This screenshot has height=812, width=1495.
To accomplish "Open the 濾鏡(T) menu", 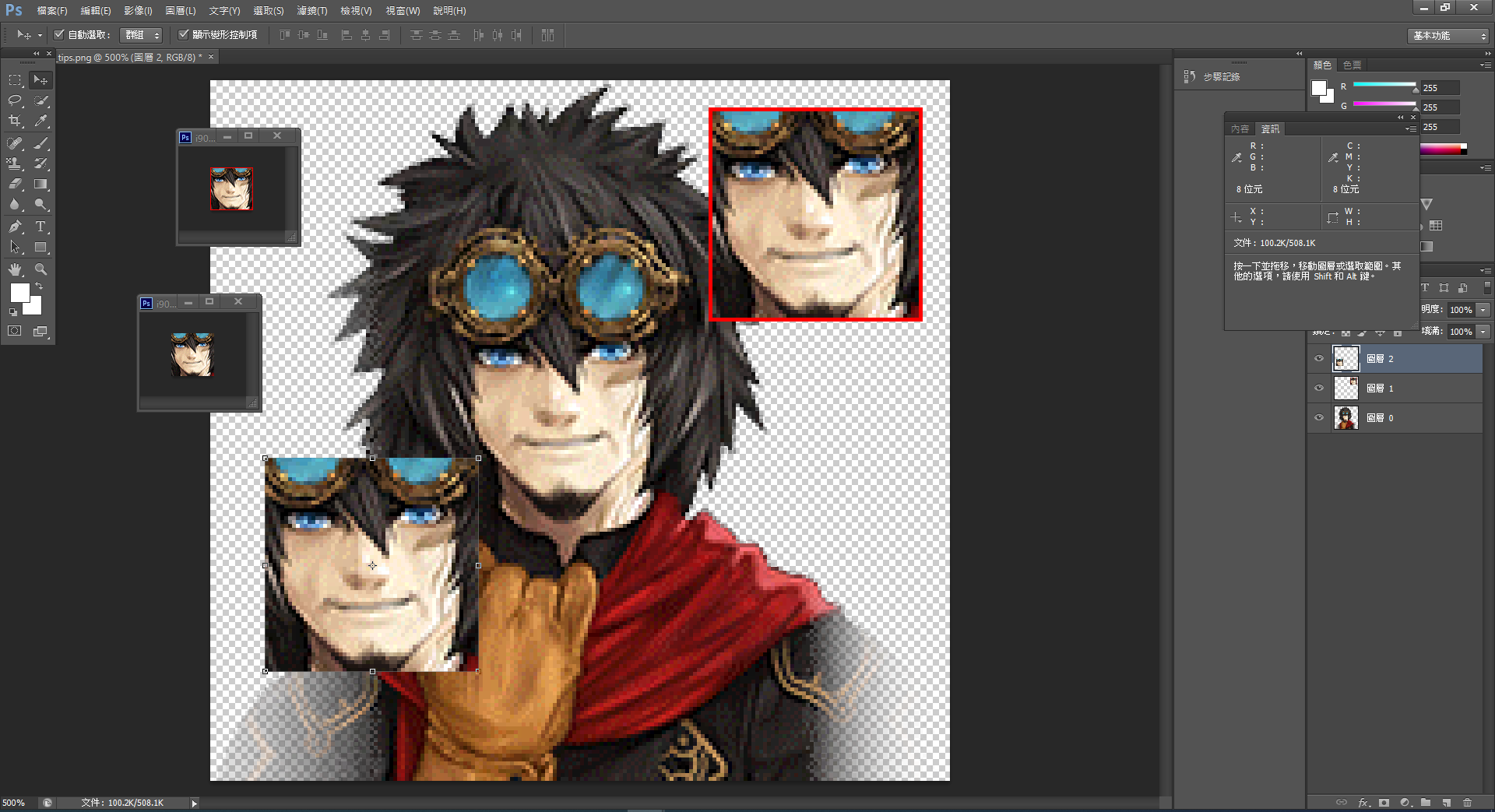I will pos(311,11).
